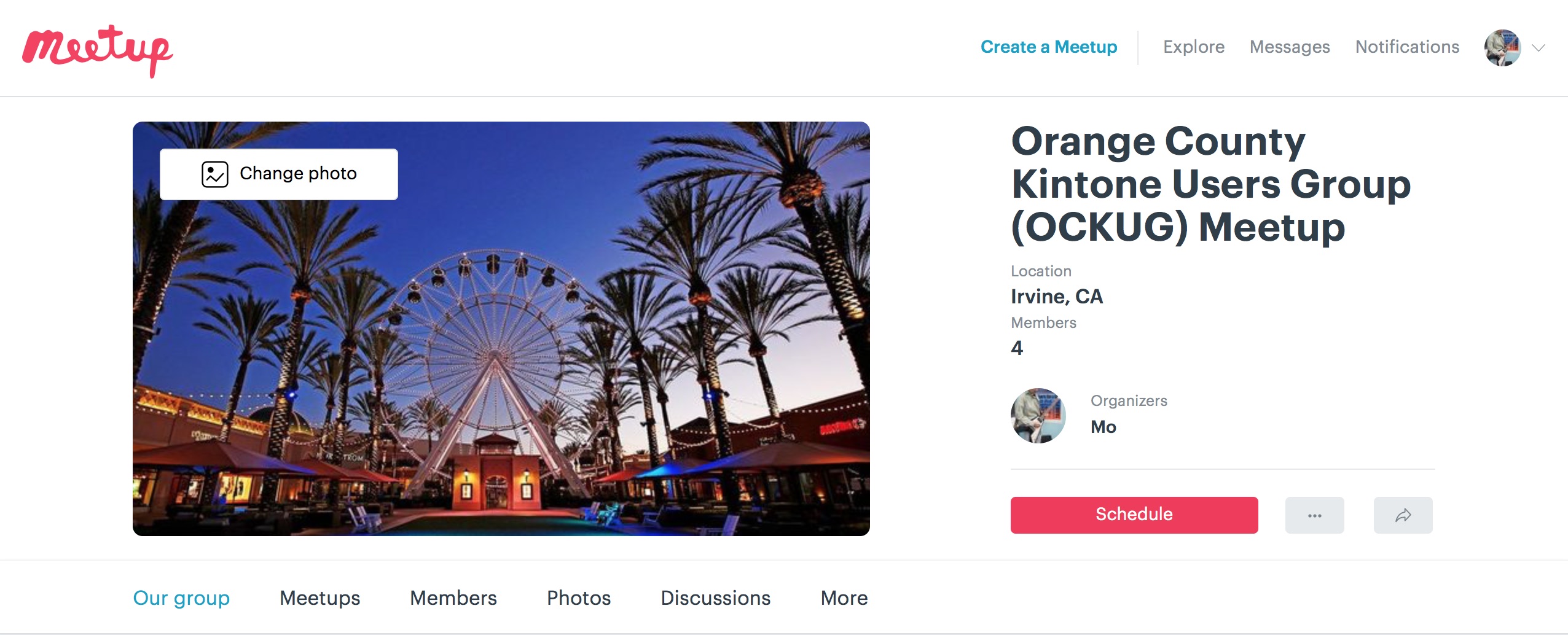Viewport: 1568px width, 635px height.
Task: Open the Discussions tab
Action: coord(715,598)
